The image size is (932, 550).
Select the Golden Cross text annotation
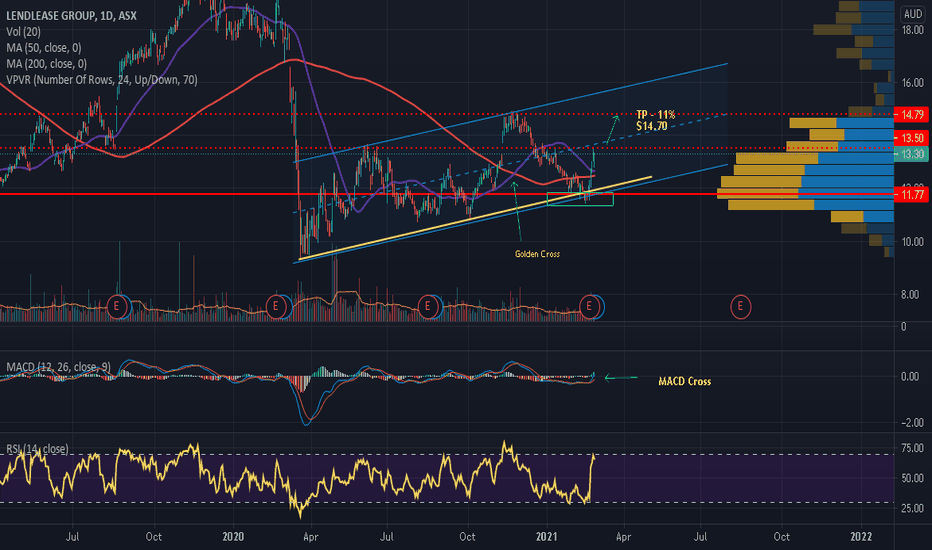(x=537, y=254)
